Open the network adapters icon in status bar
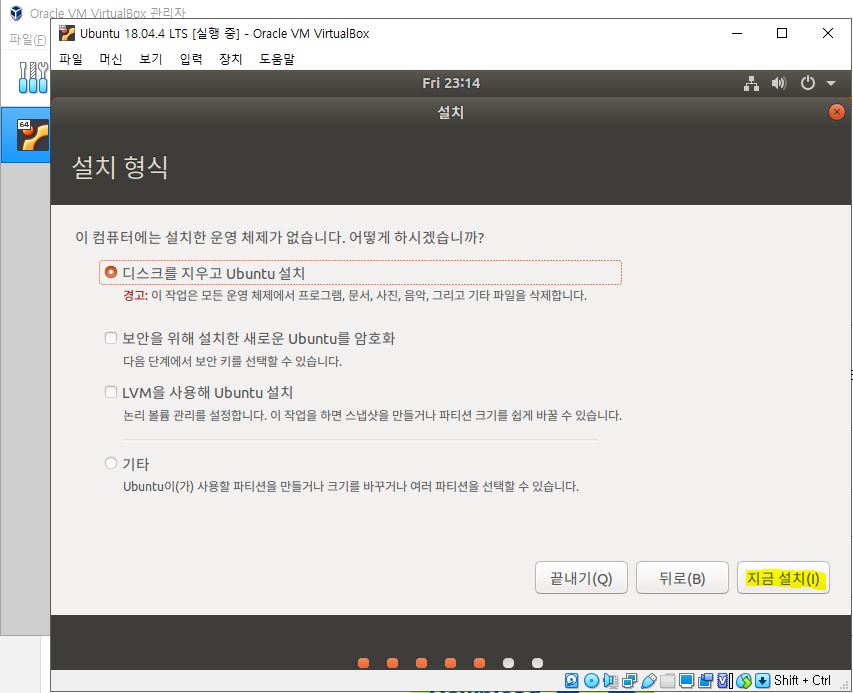Viewport: 853px width, 693px height. [629, 680]
